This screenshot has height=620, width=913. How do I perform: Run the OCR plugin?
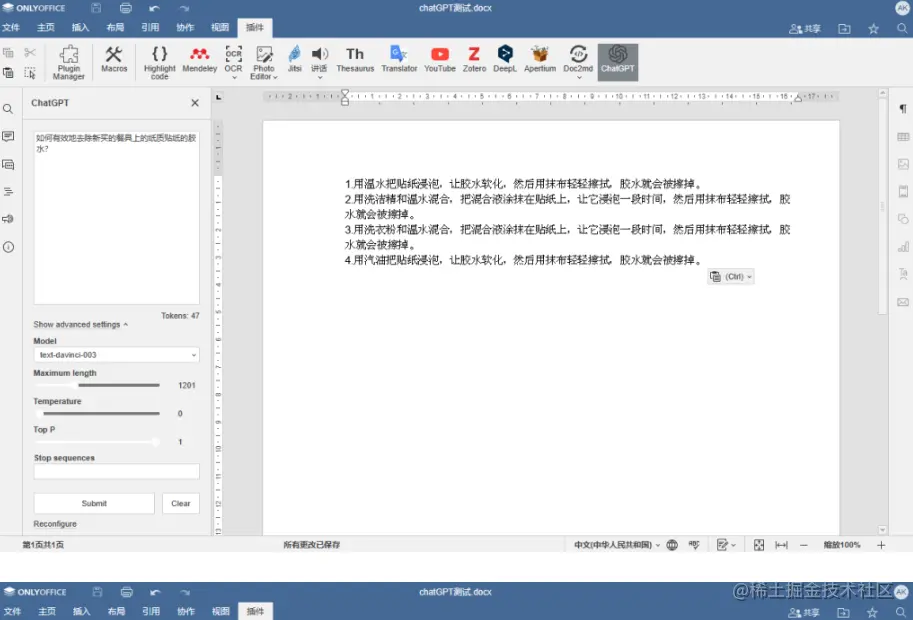(233, 59)
